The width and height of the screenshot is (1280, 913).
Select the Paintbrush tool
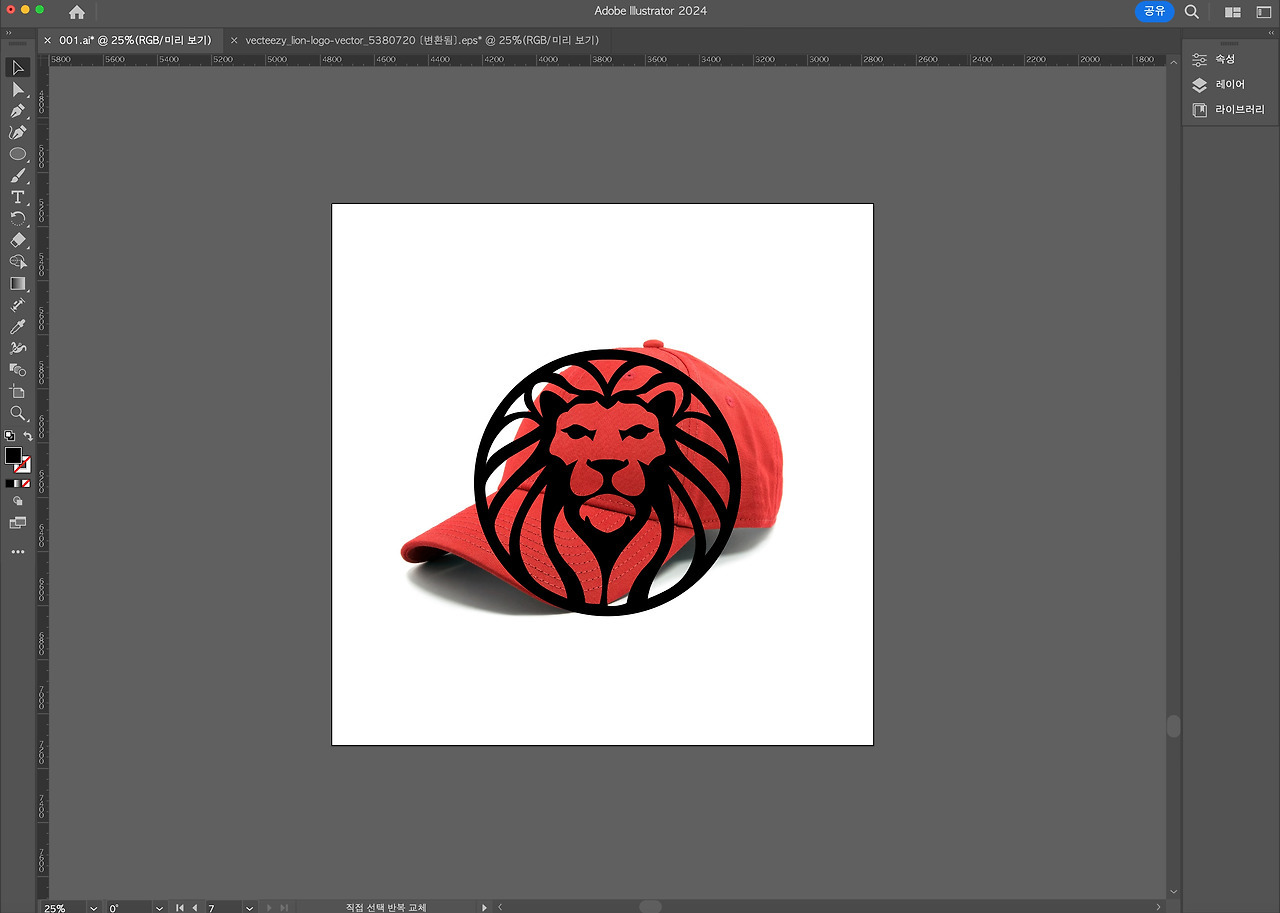pyautogui.click(x=17, y=176)
